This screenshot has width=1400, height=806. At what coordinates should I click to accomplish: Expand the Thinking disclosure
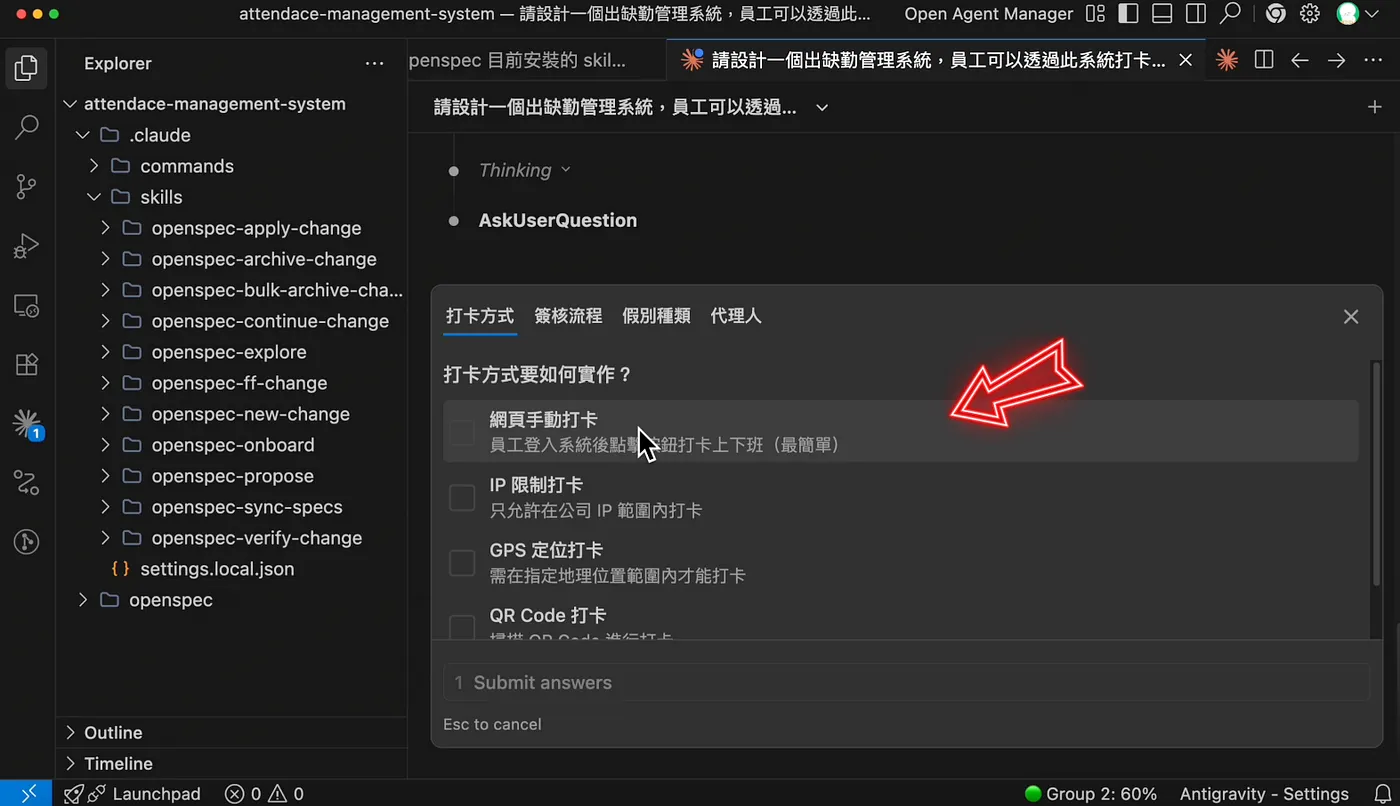pos(525,170)
